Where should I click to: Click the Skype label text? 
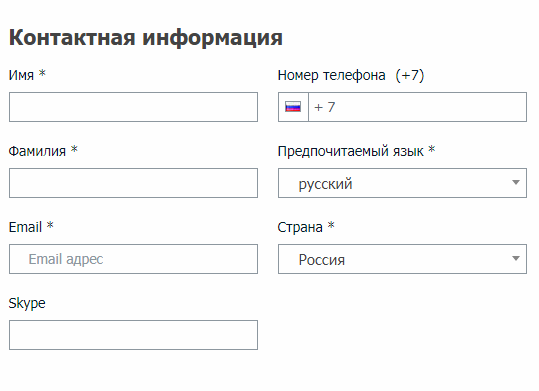click(x=27, y=303)
